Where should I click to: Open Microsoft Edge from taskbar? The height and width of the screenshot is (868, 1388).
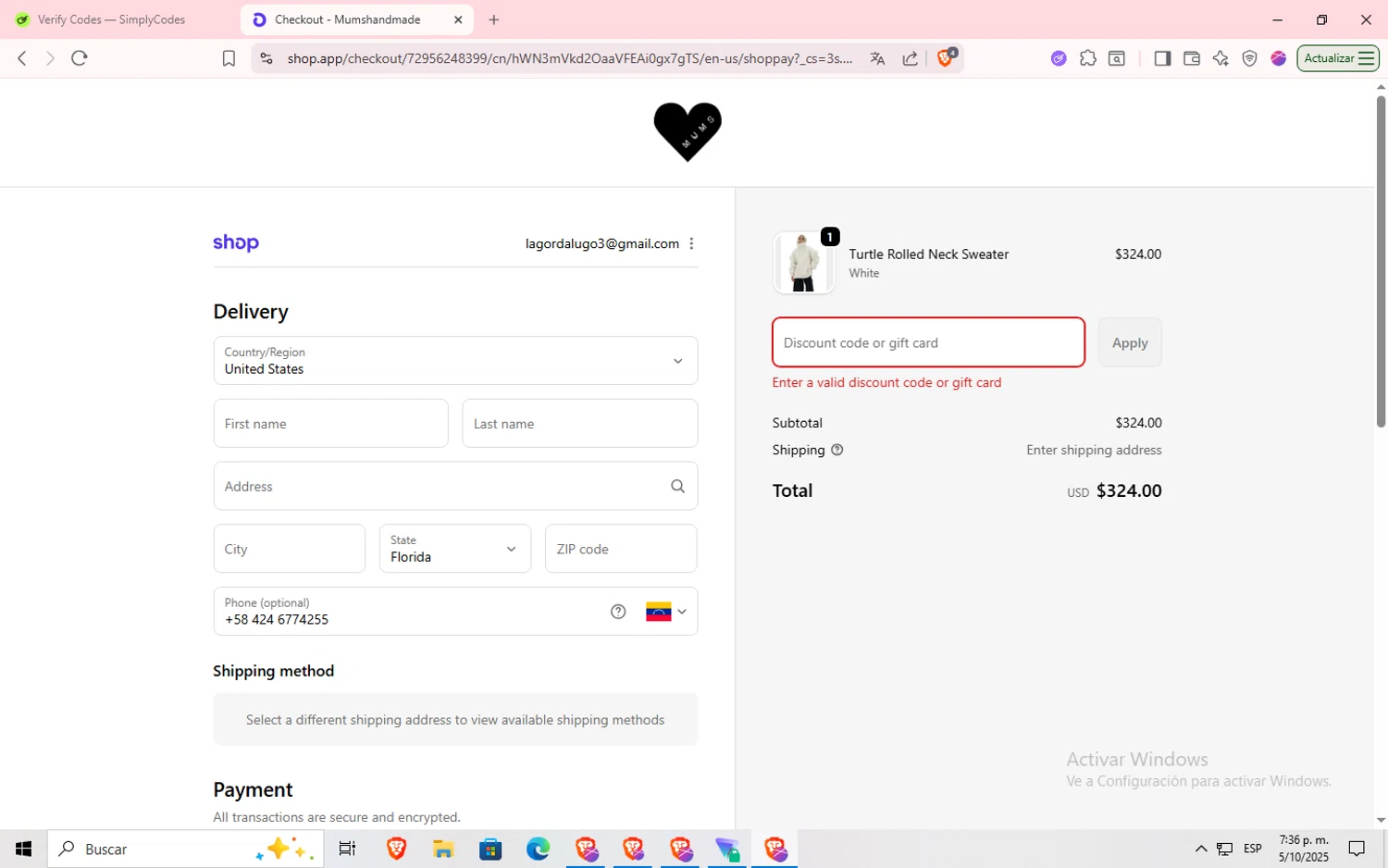[538, 849]
